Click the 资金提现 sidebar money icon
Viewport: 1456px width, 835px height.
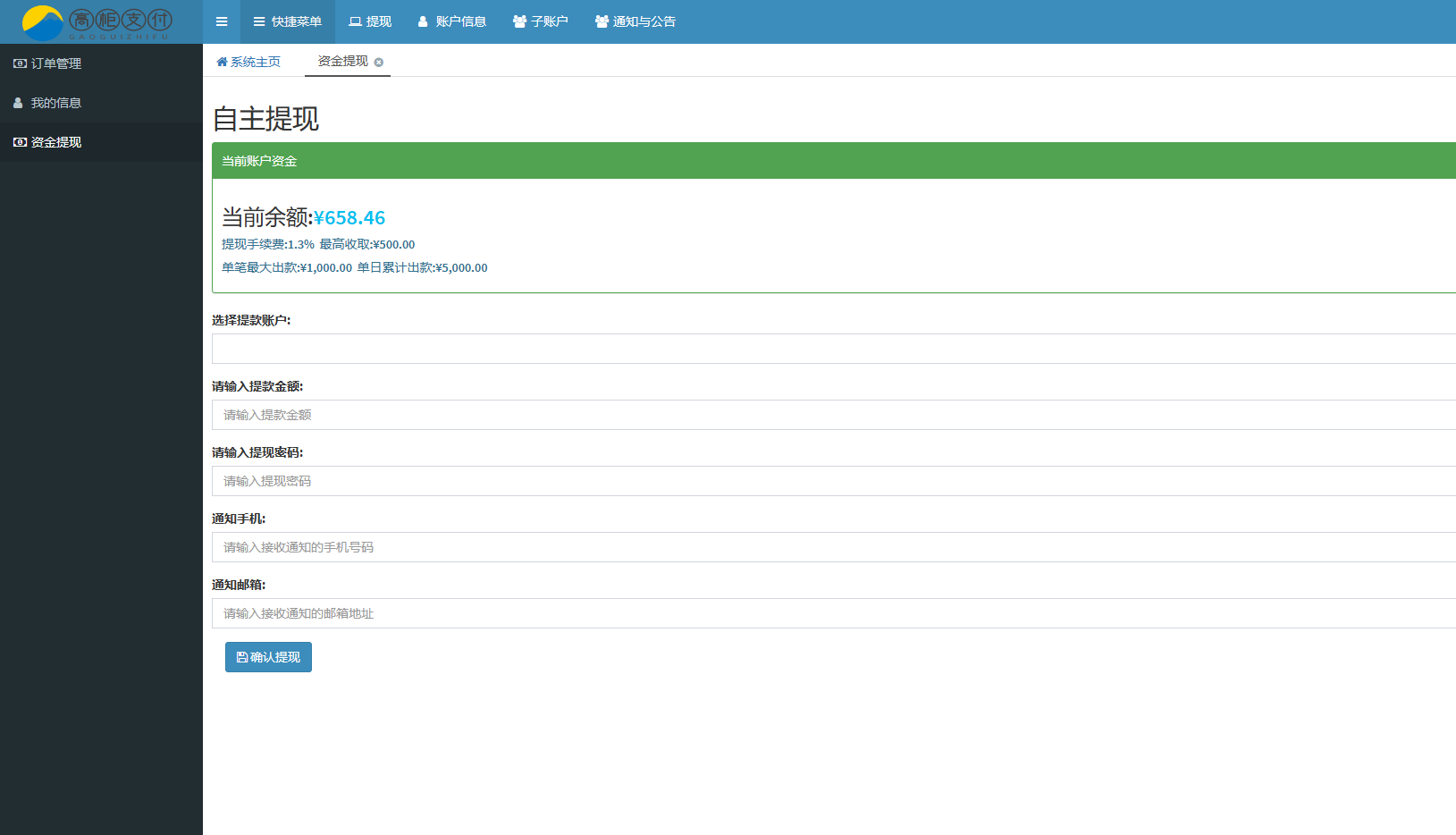pos(20,142)
